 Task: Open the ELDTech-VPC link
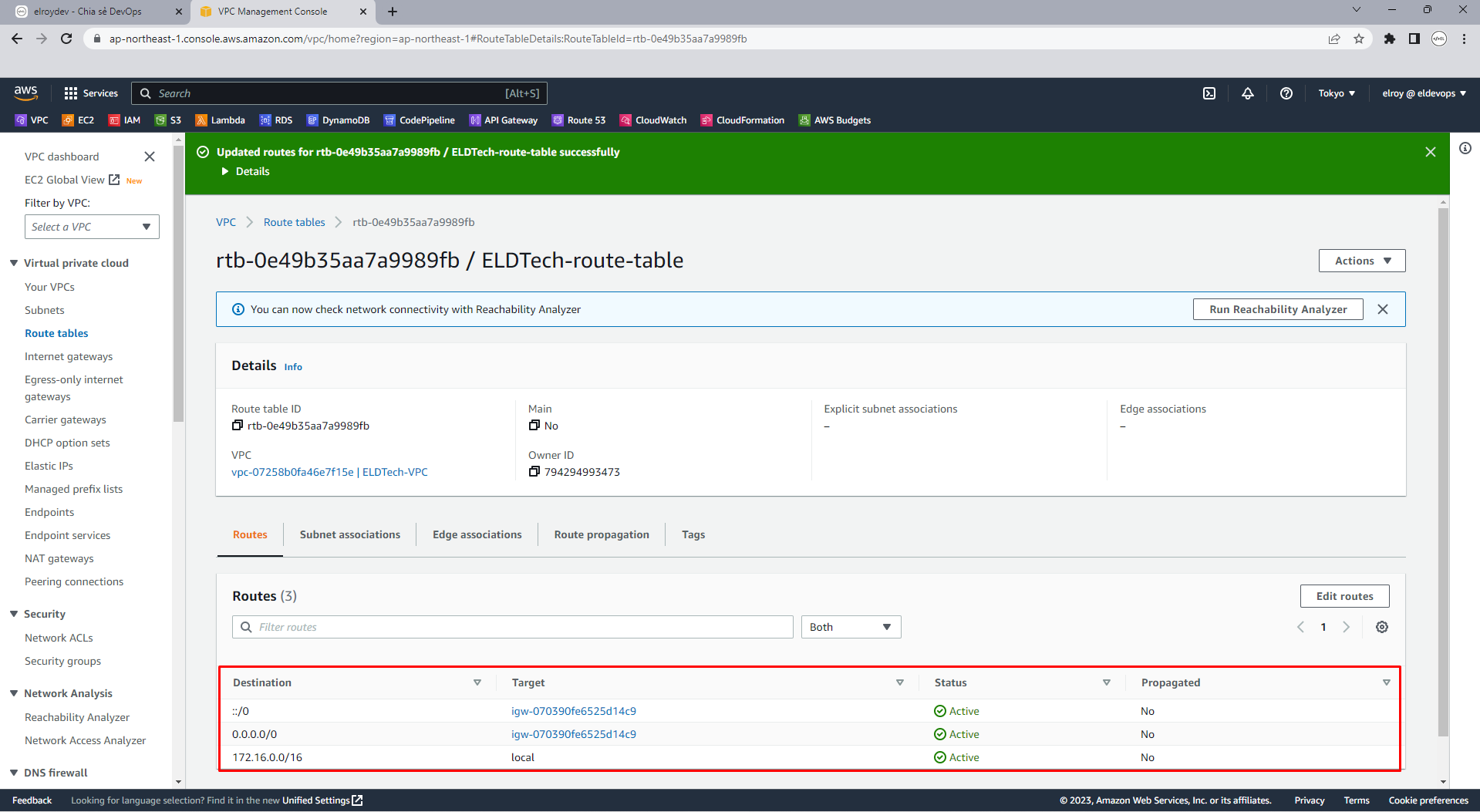[x=329, y=472]
